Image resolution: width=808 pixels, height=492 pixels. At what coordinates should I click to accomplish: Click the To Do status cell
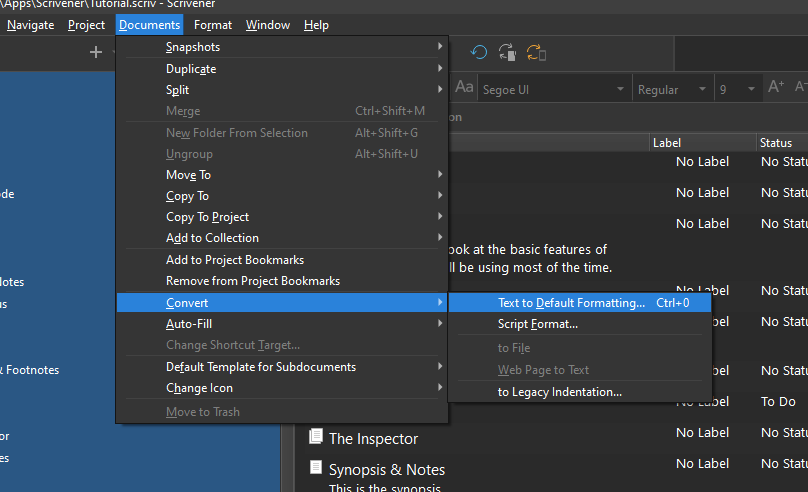click(778, 401)
